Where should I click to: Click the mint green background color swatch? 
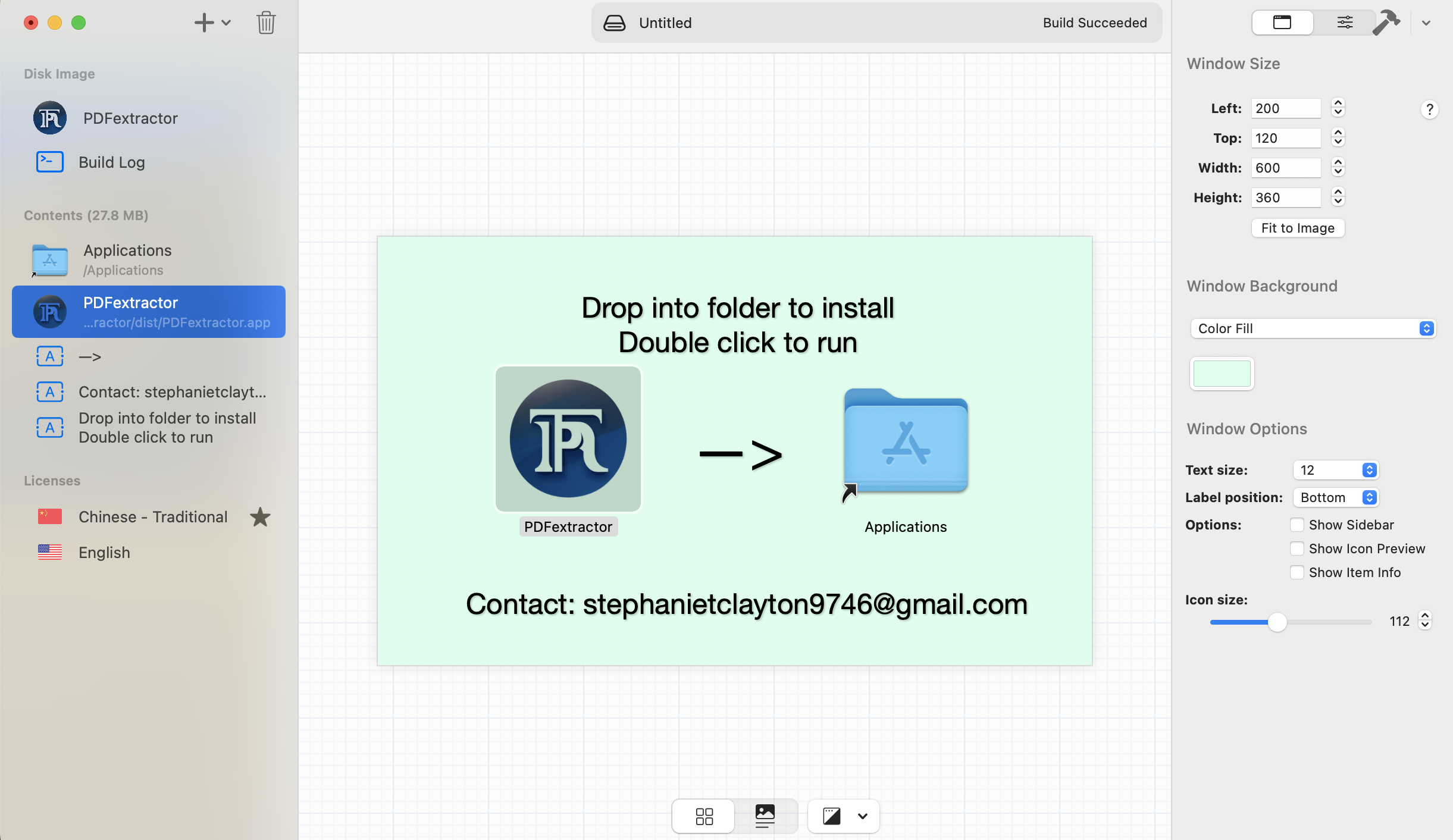coord(1222,374)
